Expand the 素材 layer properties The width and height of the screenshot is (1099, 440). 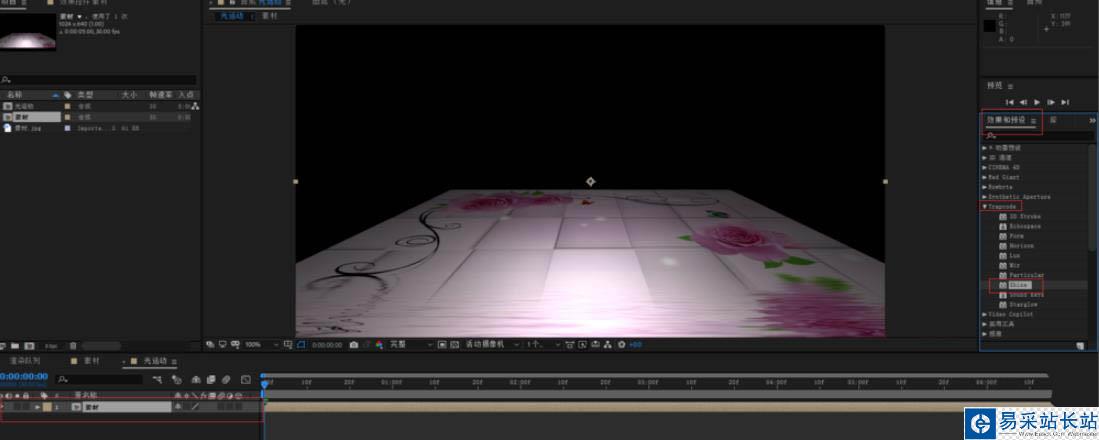(37, 406)
